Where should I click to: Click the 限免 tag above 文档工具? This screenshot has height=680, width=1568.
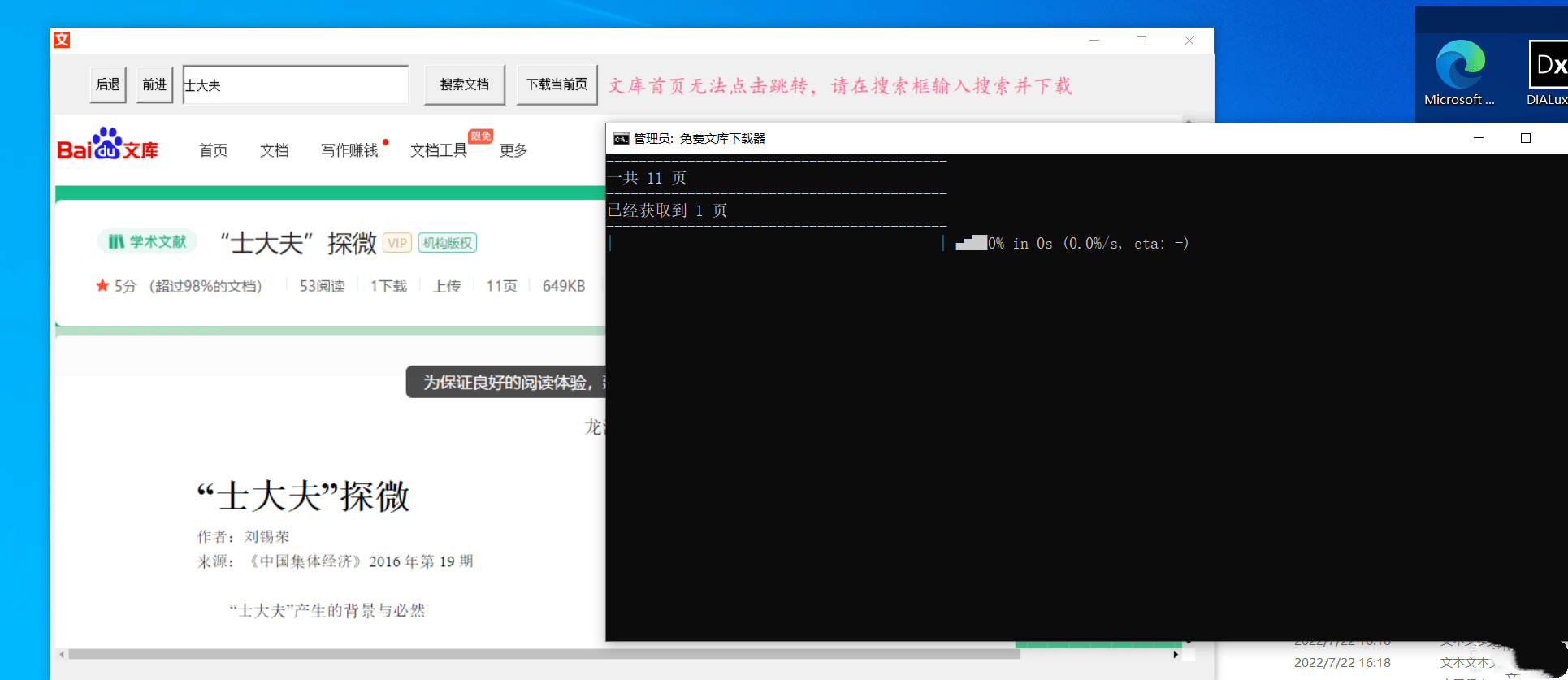pos(481,136)
